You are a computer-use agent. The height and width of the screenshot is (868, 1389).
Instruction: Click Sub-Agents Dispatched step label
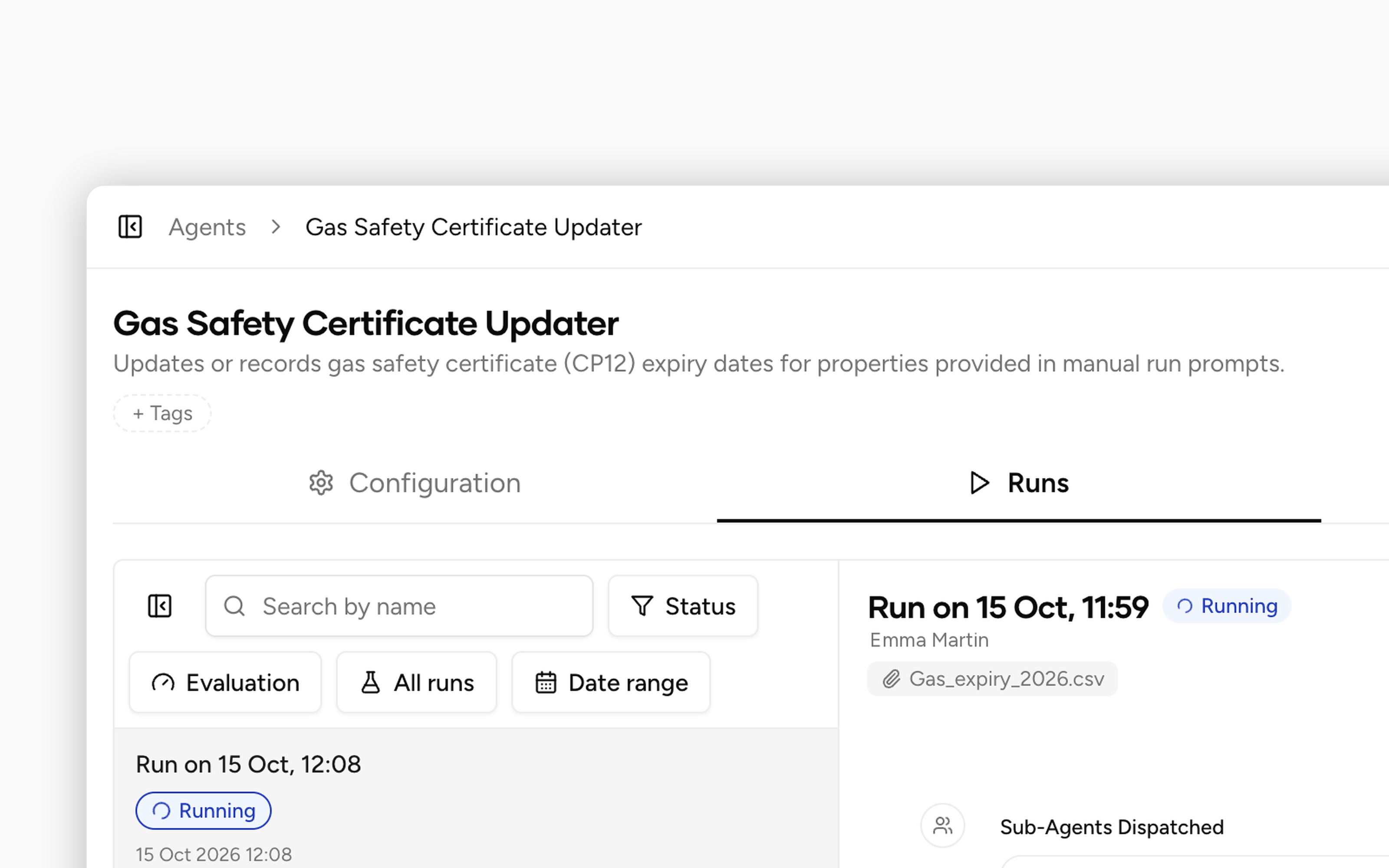tap(1112, 827)
